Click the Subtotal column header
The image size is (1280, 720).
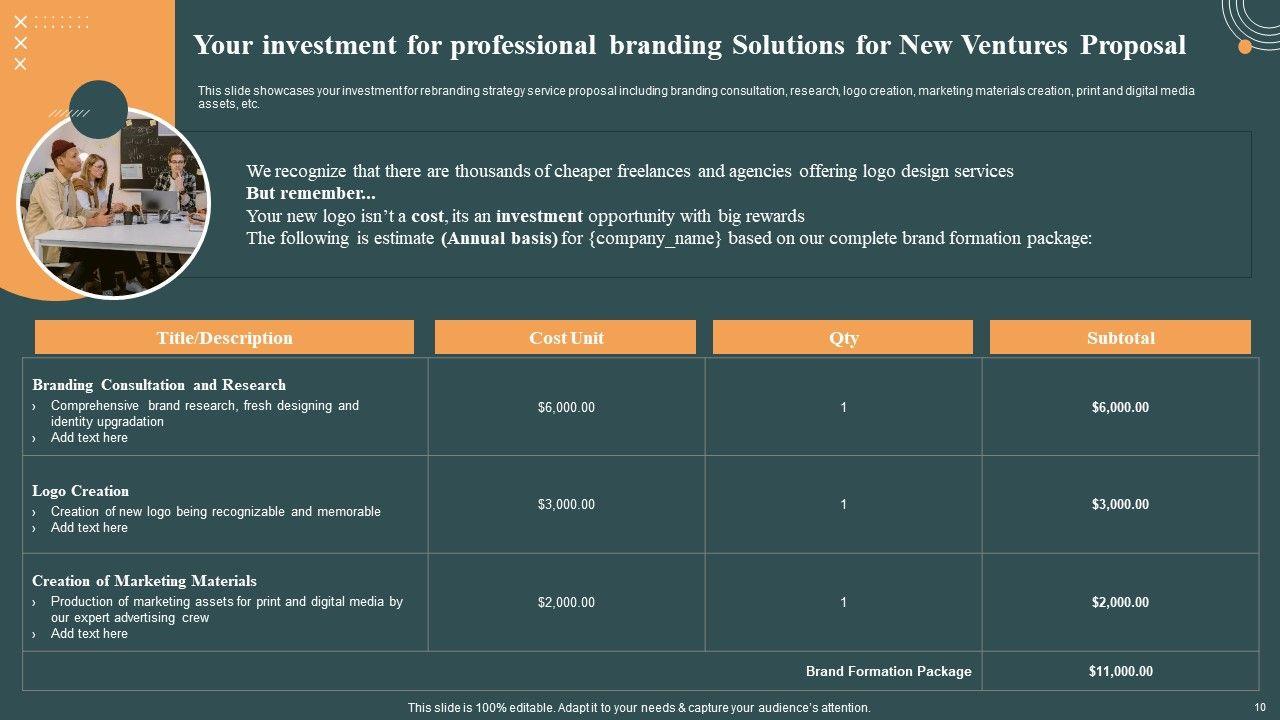(1120, 338)
